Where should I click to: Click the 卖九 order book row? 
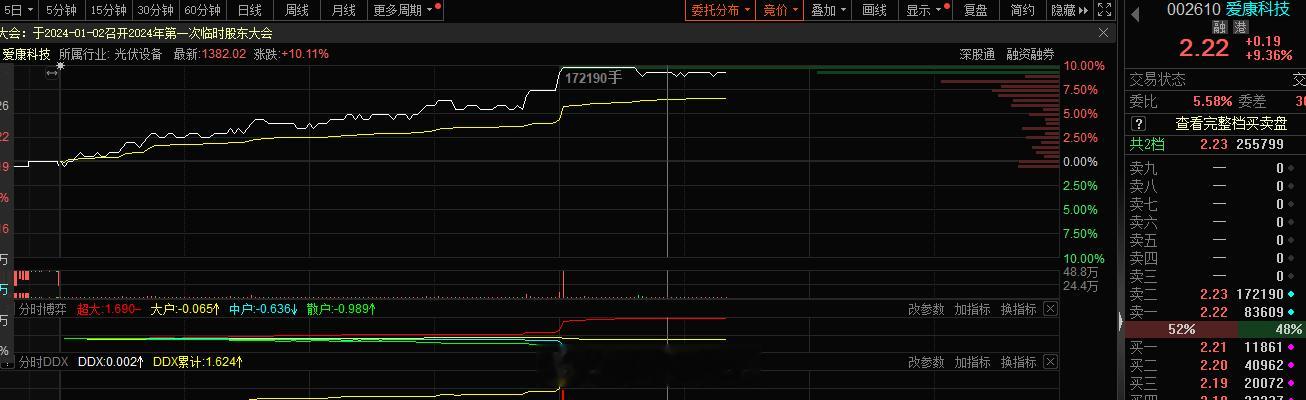[1217, 169]
